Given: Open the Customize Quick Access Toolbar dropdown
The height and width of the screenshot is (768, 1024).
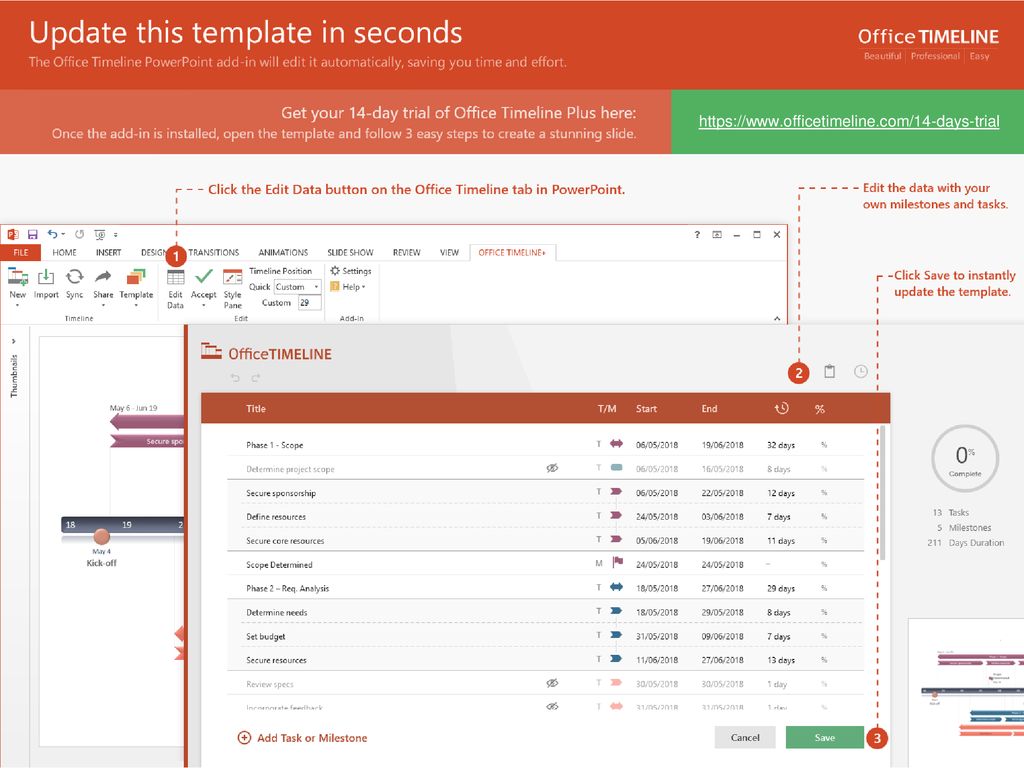Looking at the screenshot, I should pyautogui.click(x=116, y=234).
